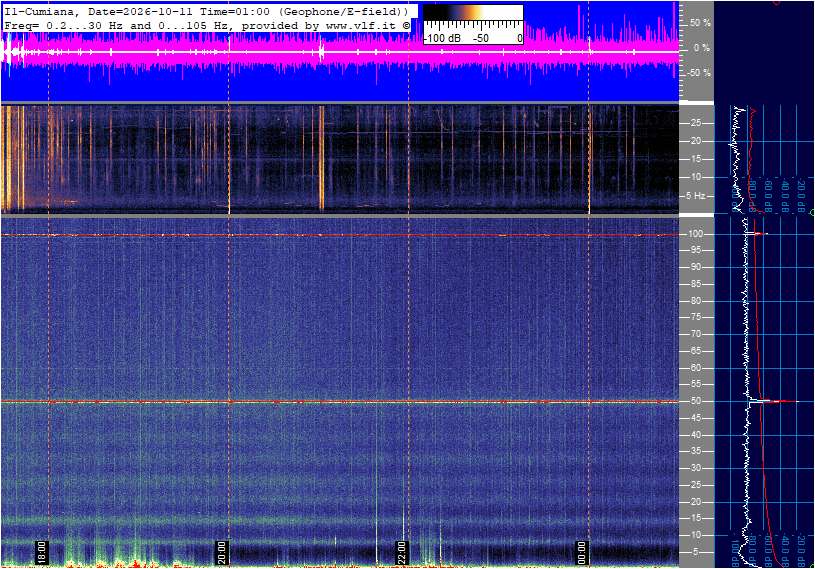This screenshot has height=569, width=815.
Task: Click the '30' Hz tick on the lower scale
Action: 695,468
